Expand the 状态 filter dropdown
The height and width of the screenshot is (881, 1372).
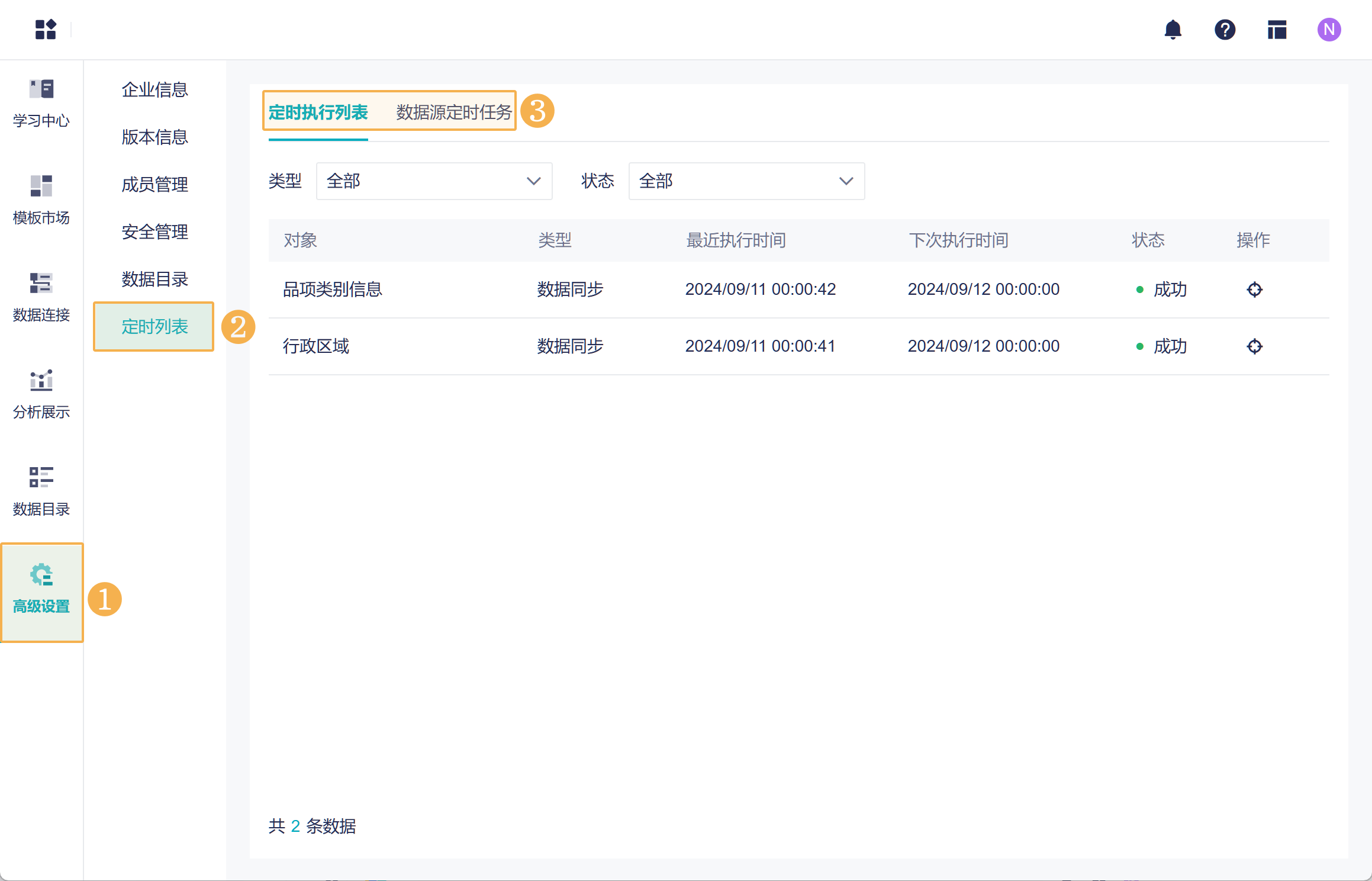pyautogui.click(x=746, y=181)
